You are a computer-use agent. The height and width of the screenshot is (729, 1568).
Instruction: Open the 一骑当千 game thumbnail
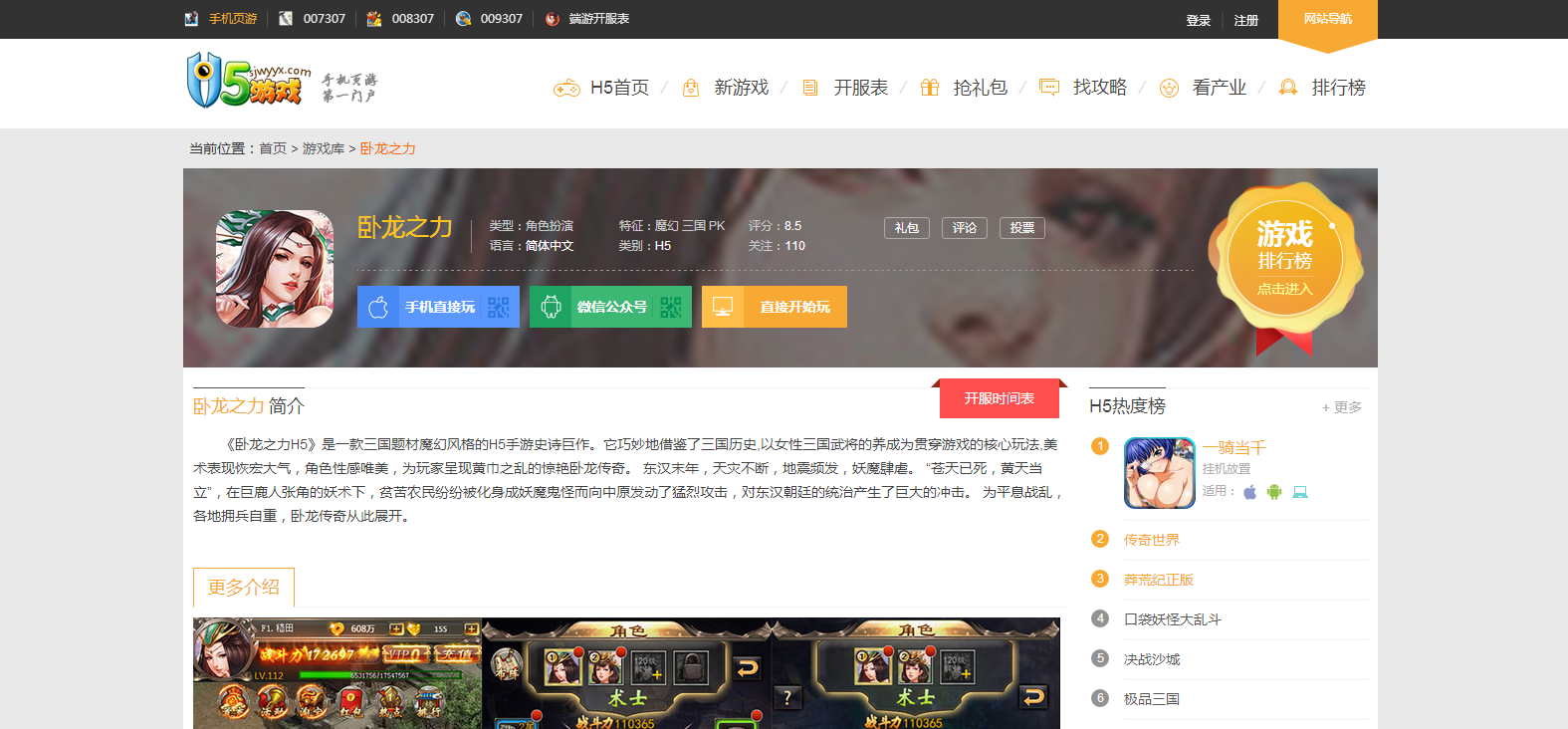[1160, 473]
